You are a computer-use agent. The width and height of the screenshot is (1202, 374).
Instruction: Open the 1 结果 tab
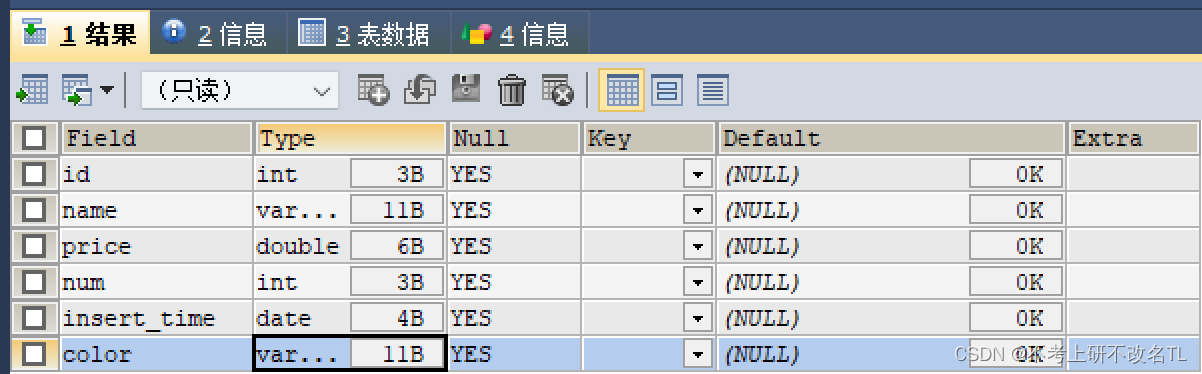pos(79,35)
